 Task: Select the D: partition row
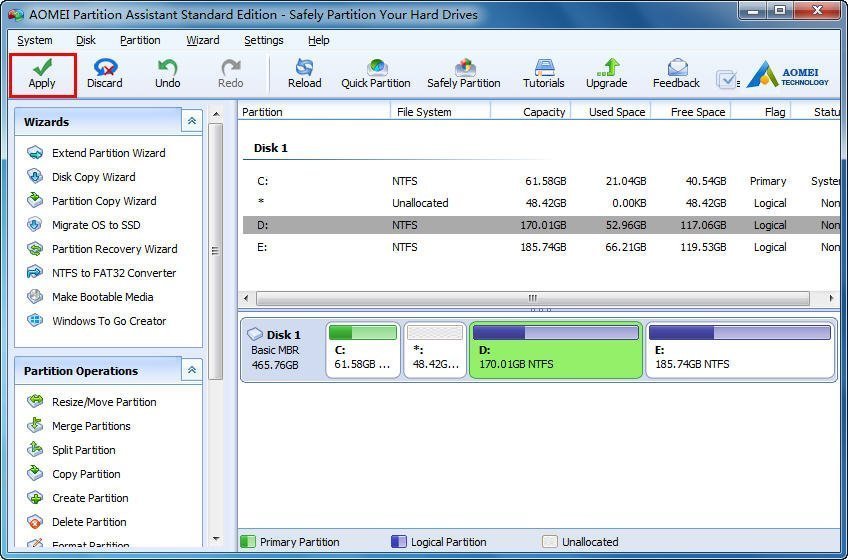[541, 225]
